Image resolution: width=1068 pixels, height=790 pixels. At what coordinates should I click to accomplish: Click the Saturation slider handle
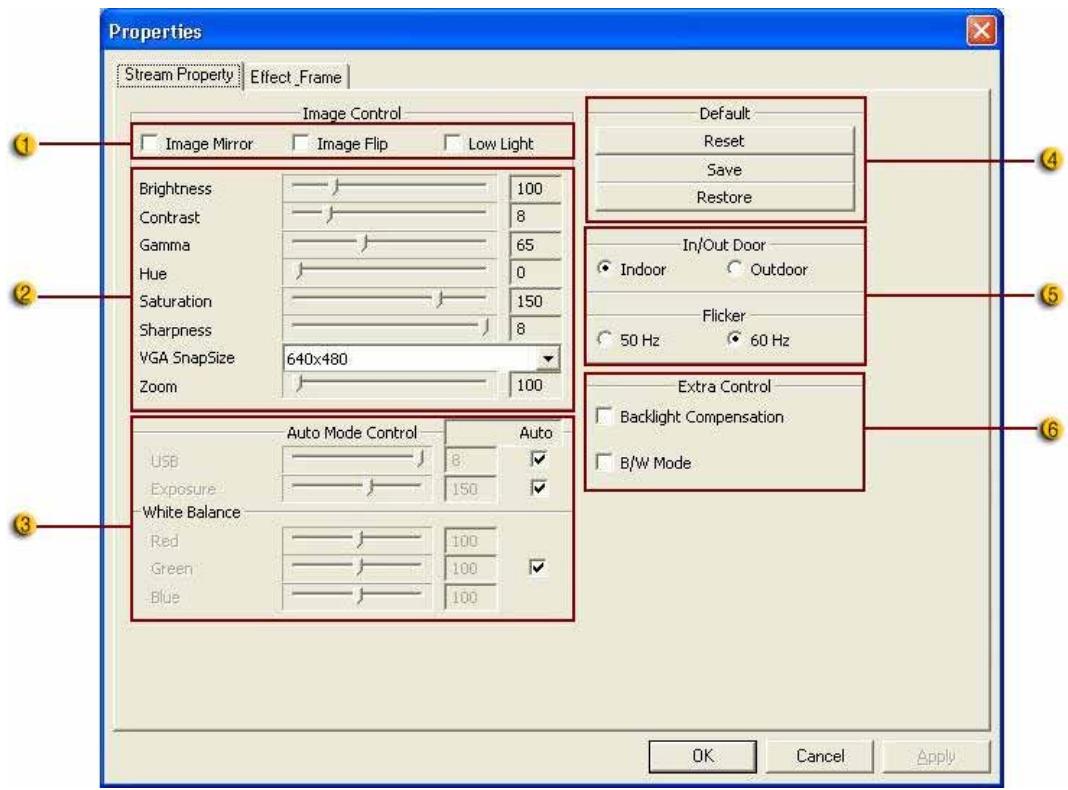440,300
